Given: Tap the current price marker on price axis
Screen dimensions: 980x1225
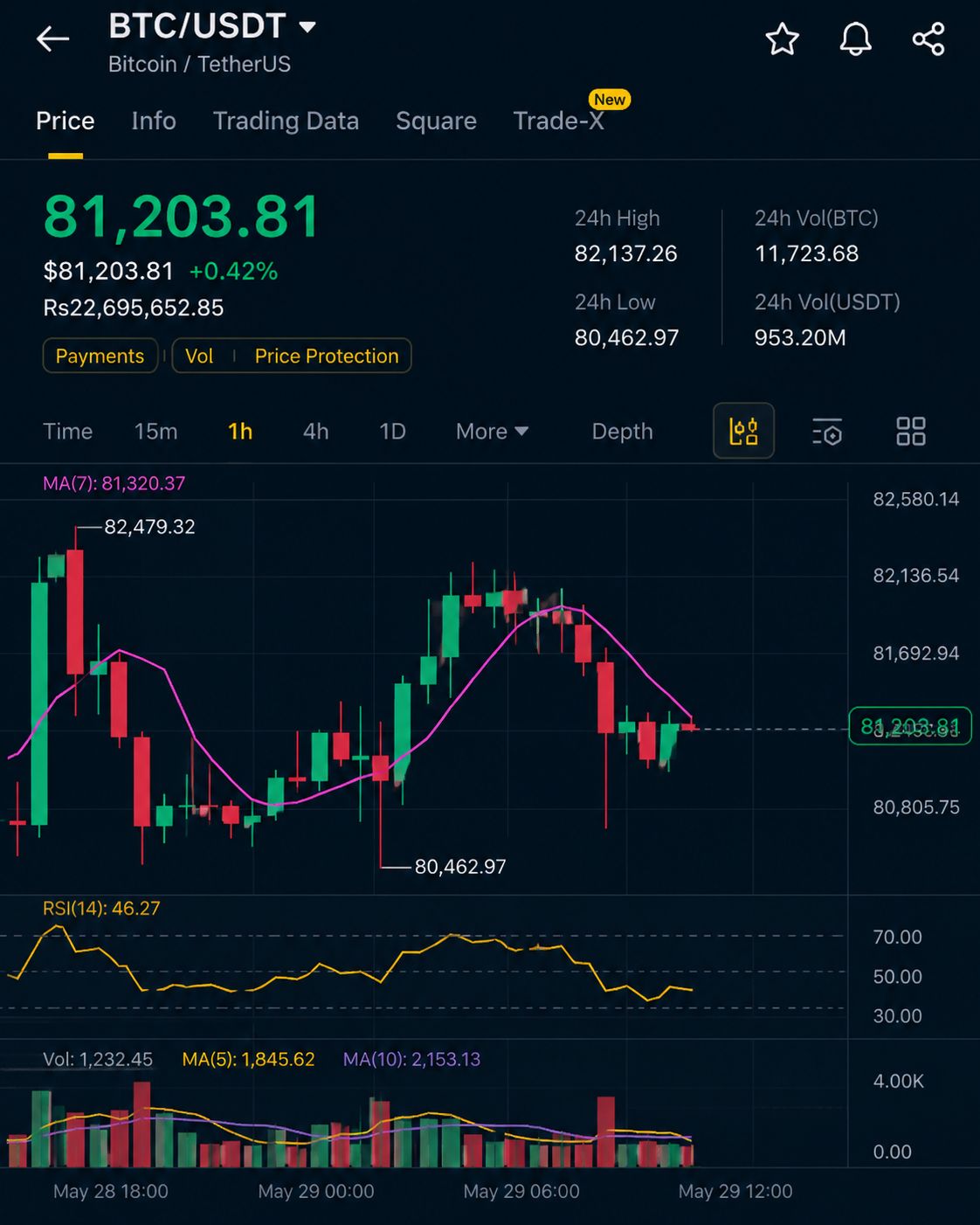Looking at the screenshot, I should (910, 726).
